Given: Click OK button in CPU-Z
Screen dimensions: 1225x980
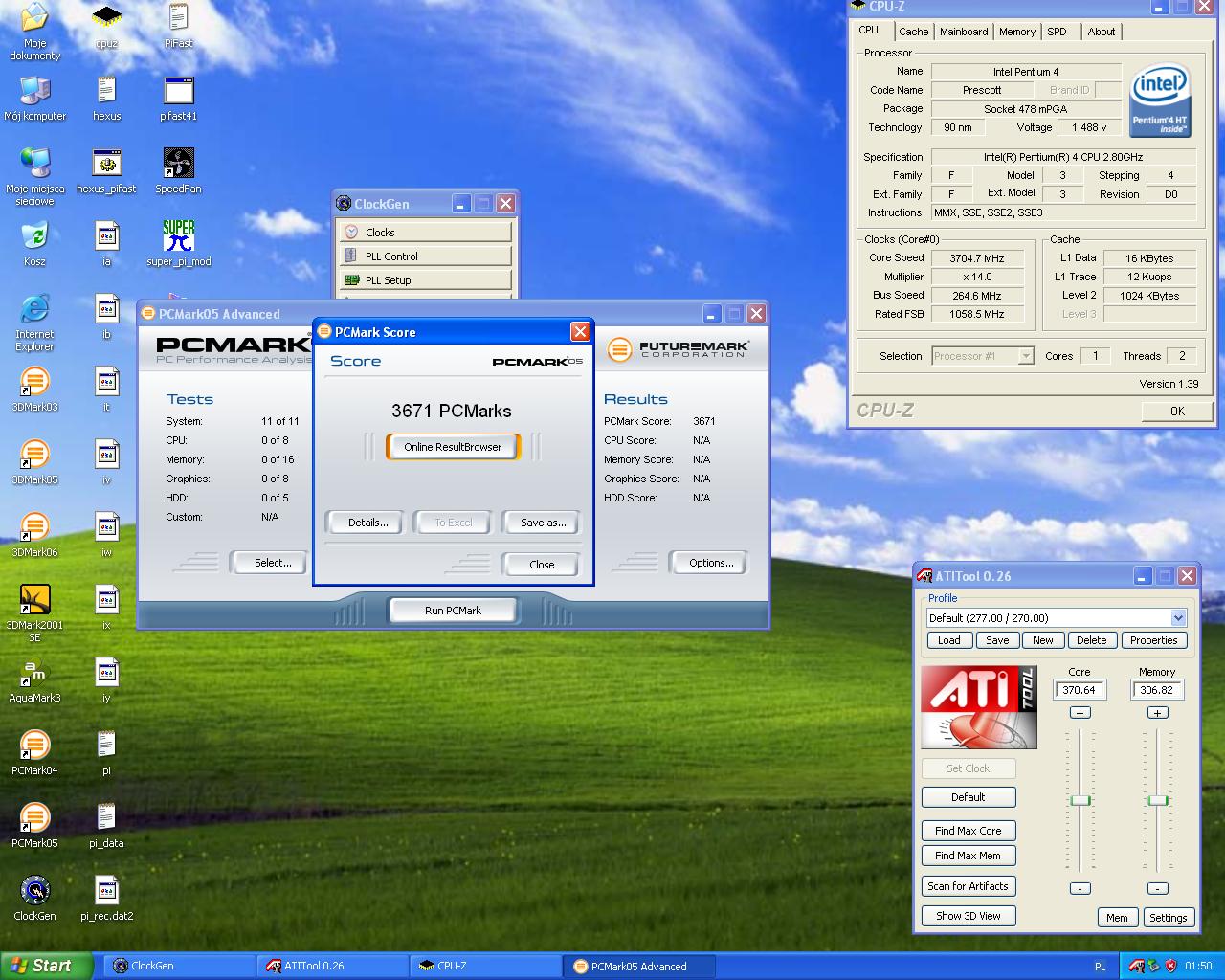Looking at the screenshot, I should (1177, 411).
